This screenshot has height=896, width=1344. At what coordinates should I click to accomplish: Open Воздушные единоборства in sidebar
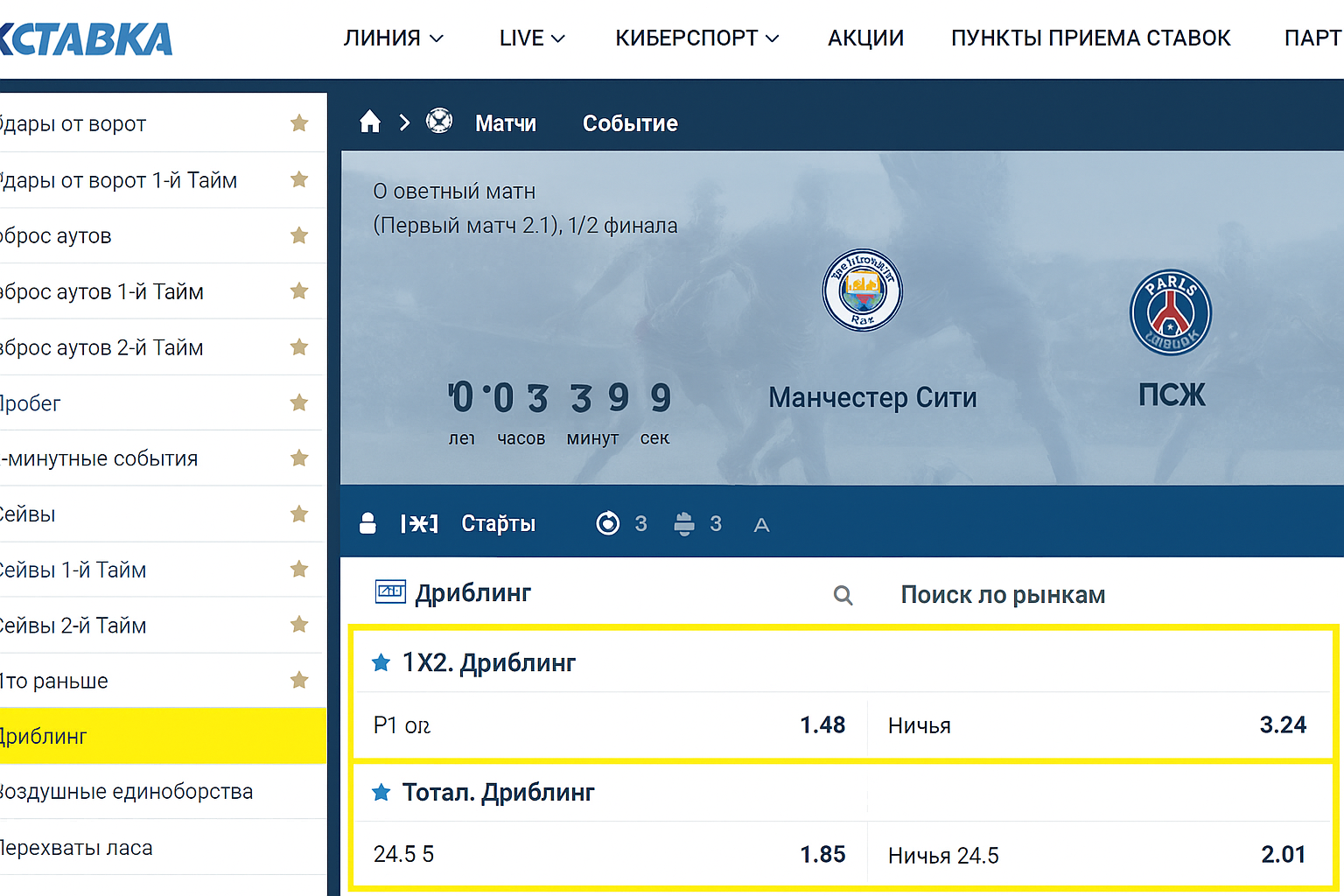[127, 792]
